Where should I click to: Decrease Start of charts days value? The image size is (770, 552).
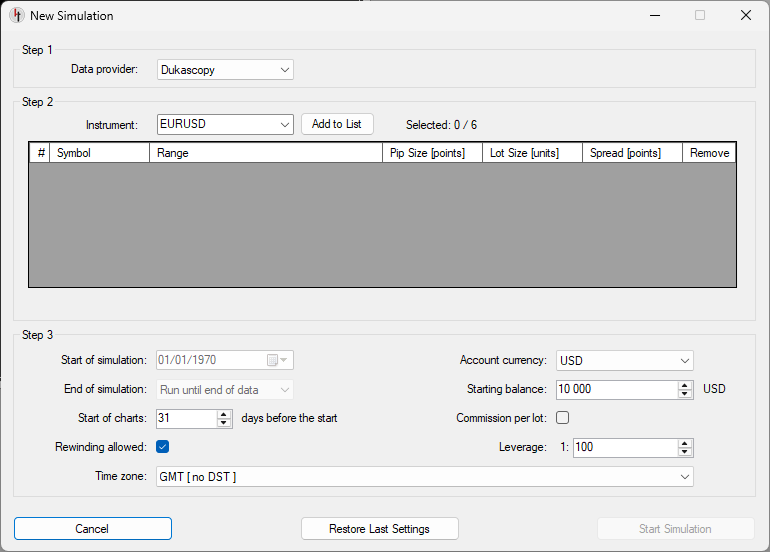click(x=224, y=423)
